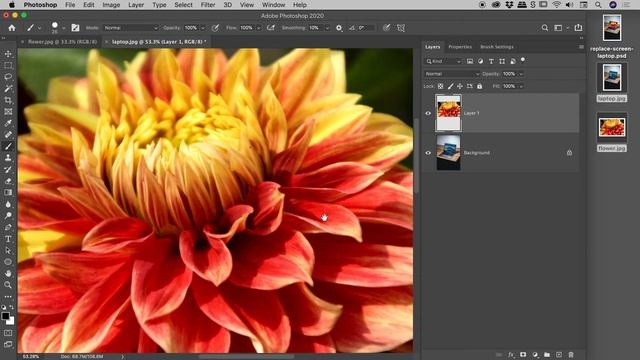
Task: Open Edit Toolbar three-dots button
Action: (8, 297)
